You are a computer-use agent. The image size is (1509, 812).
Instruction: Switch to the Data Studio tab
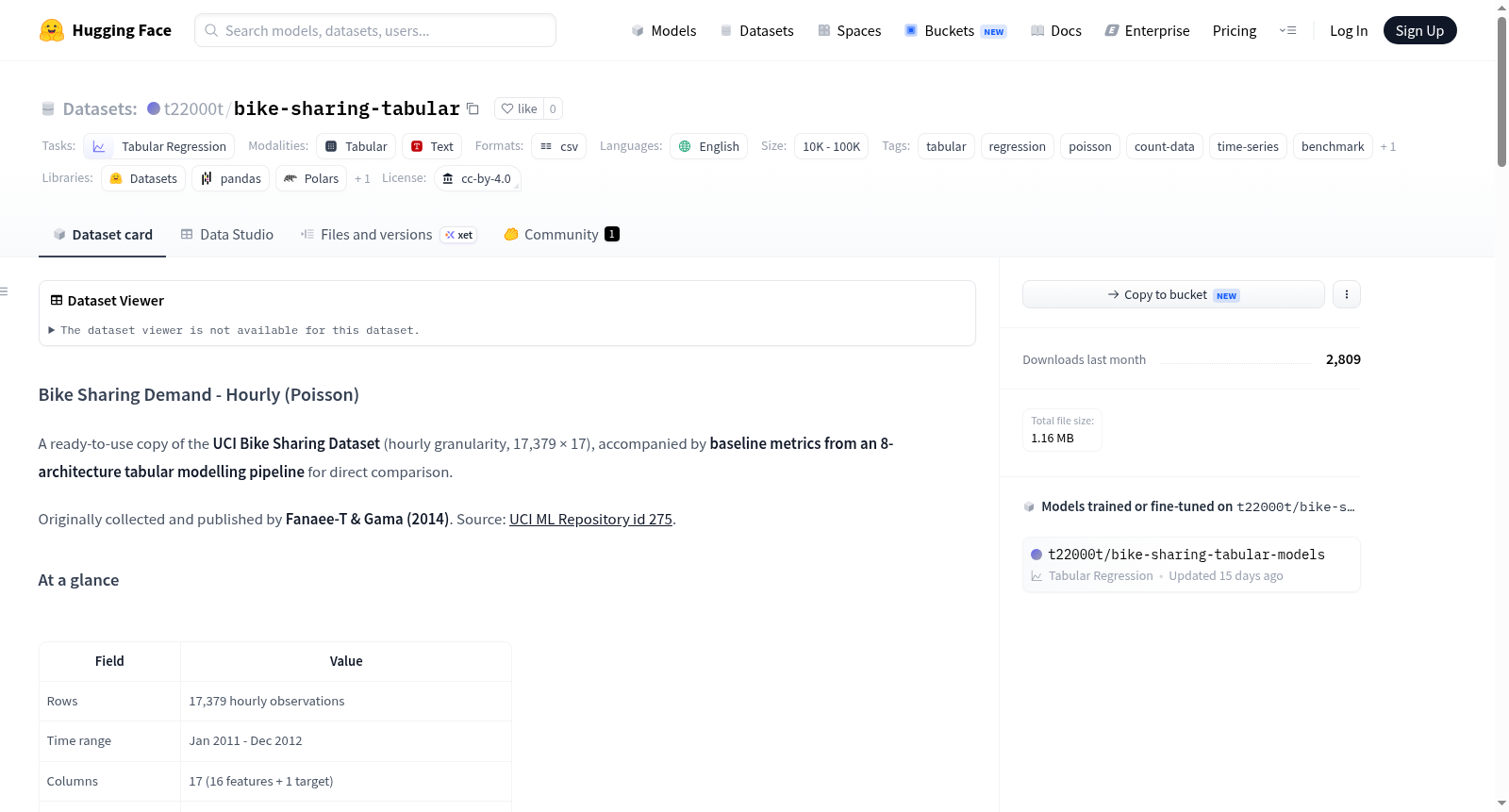tap(227, 235)
